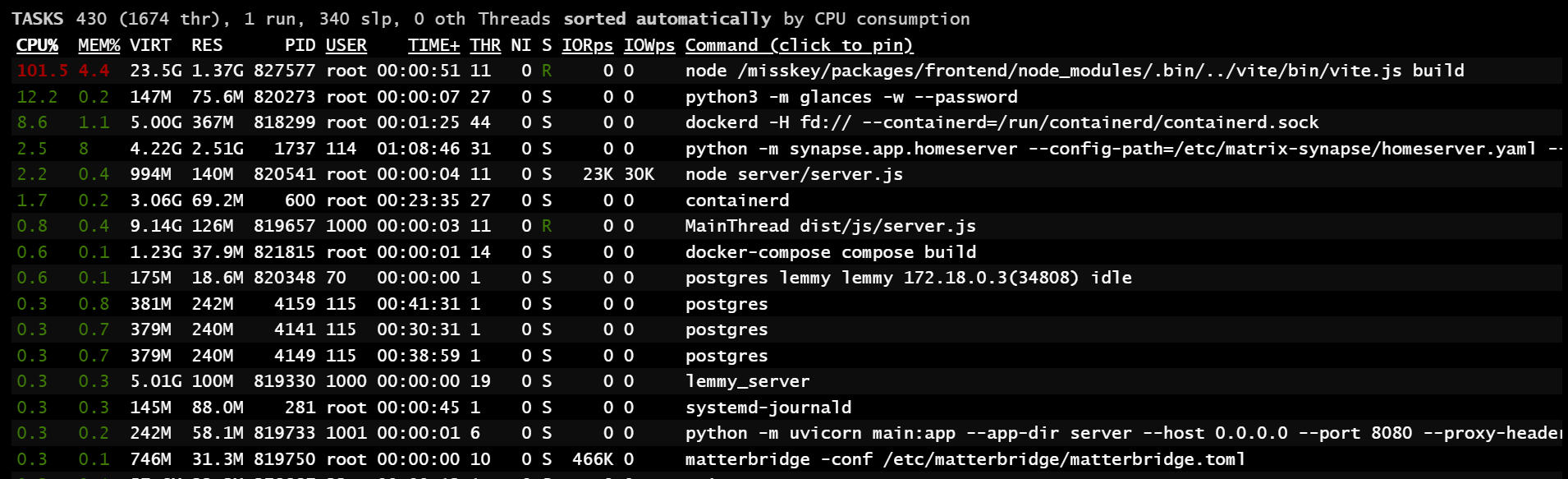Image resolution: width=1568 pixels, height=479 pixels.
Task: Sort processes by the CPU% column
Action: tap(37, 45)
